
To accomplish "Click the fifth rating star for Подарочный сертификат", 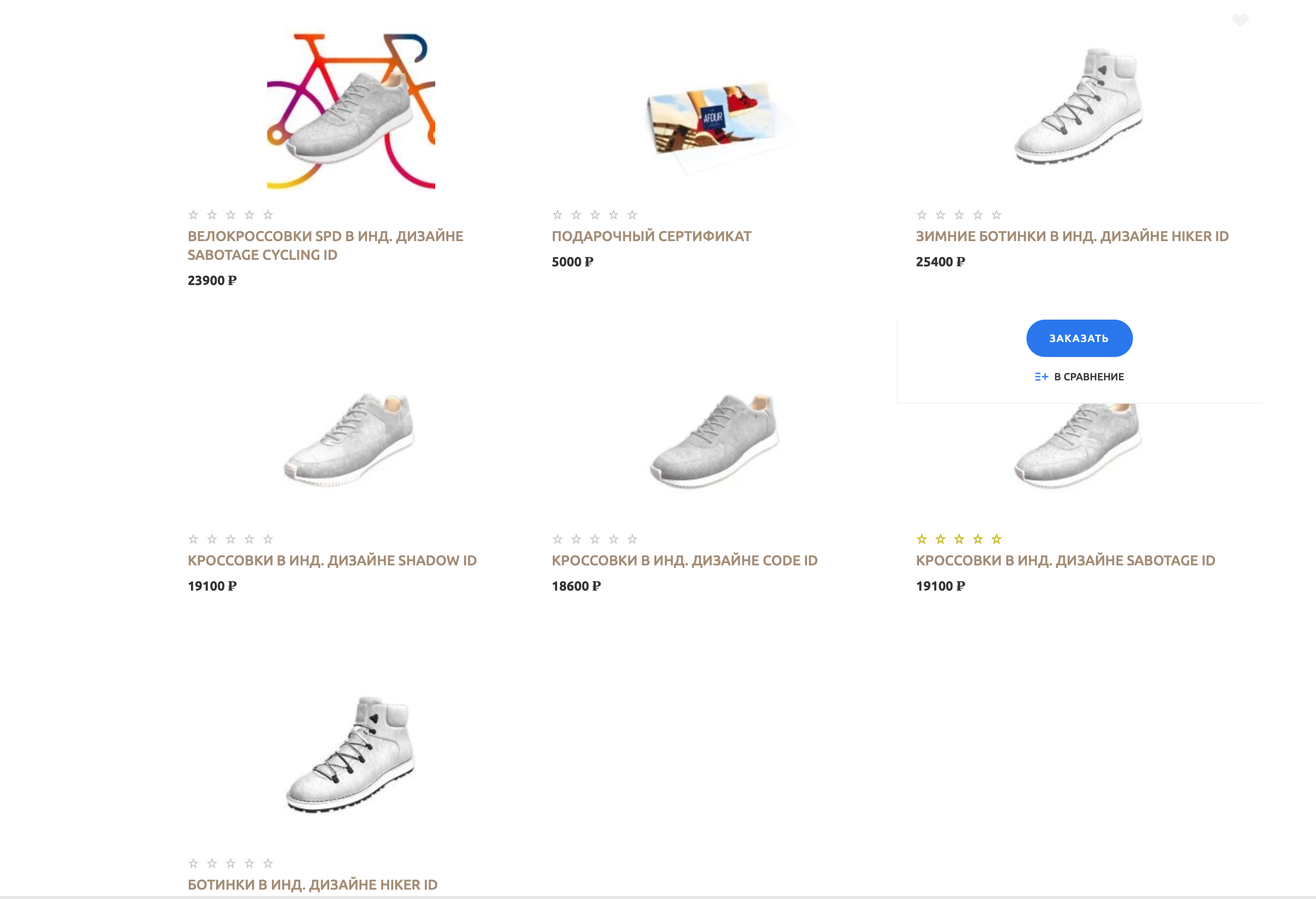I will coord(632,214).
